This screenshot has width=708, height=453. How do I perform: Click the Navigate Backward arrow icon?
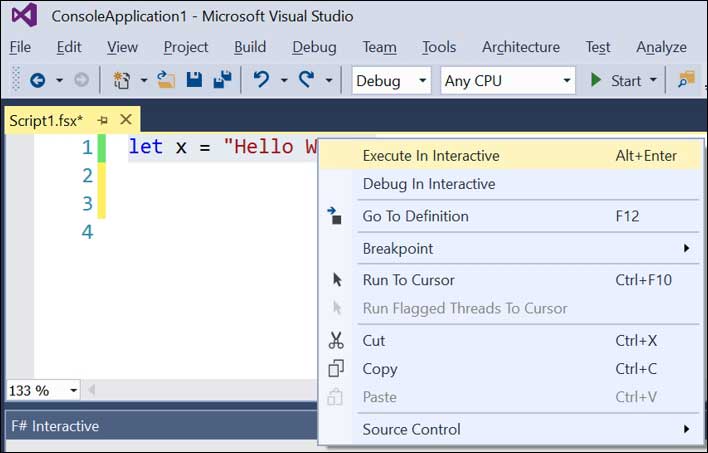37,80
